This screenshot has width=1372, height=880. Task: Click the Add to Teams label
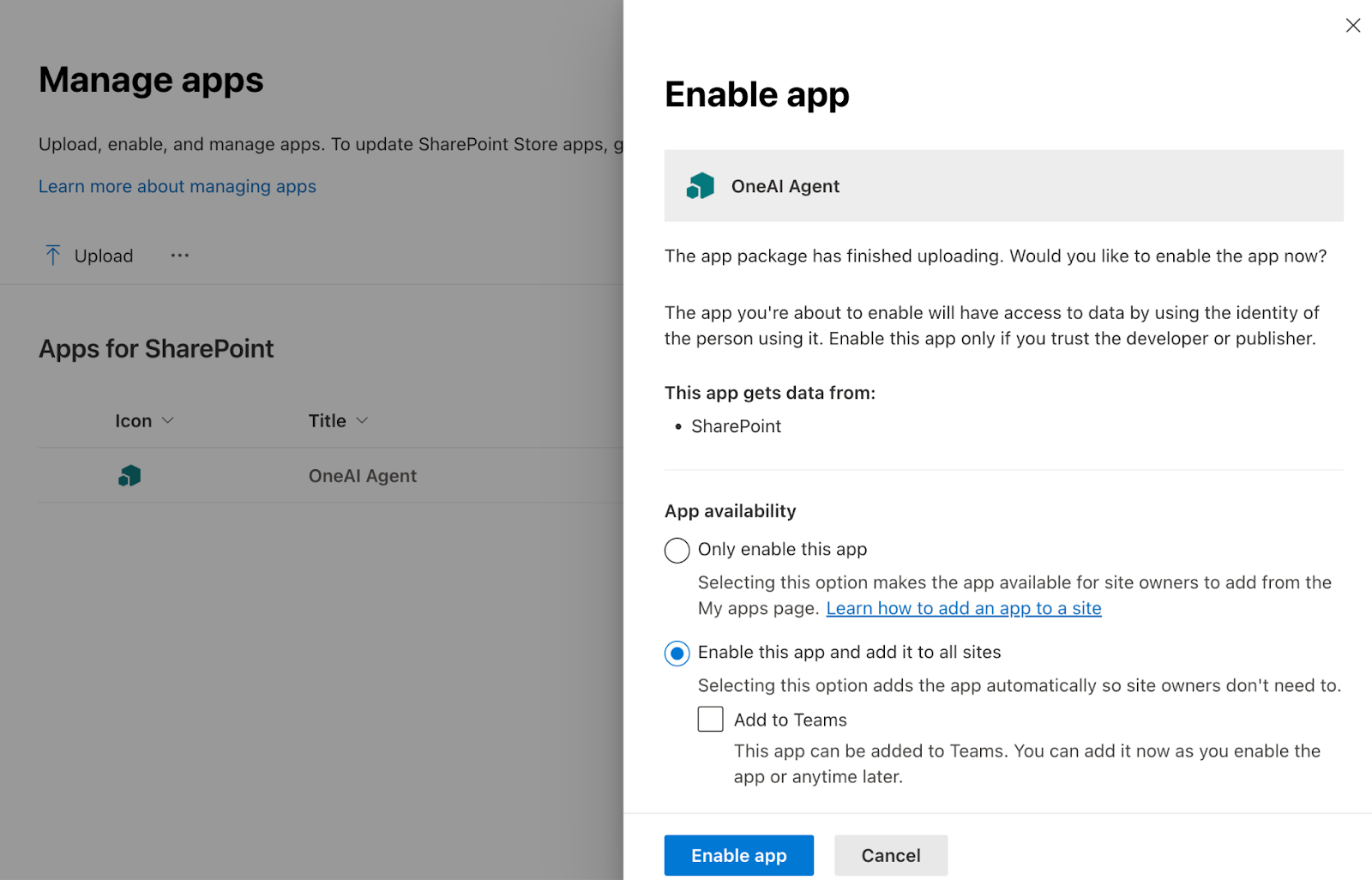point(791,720)
